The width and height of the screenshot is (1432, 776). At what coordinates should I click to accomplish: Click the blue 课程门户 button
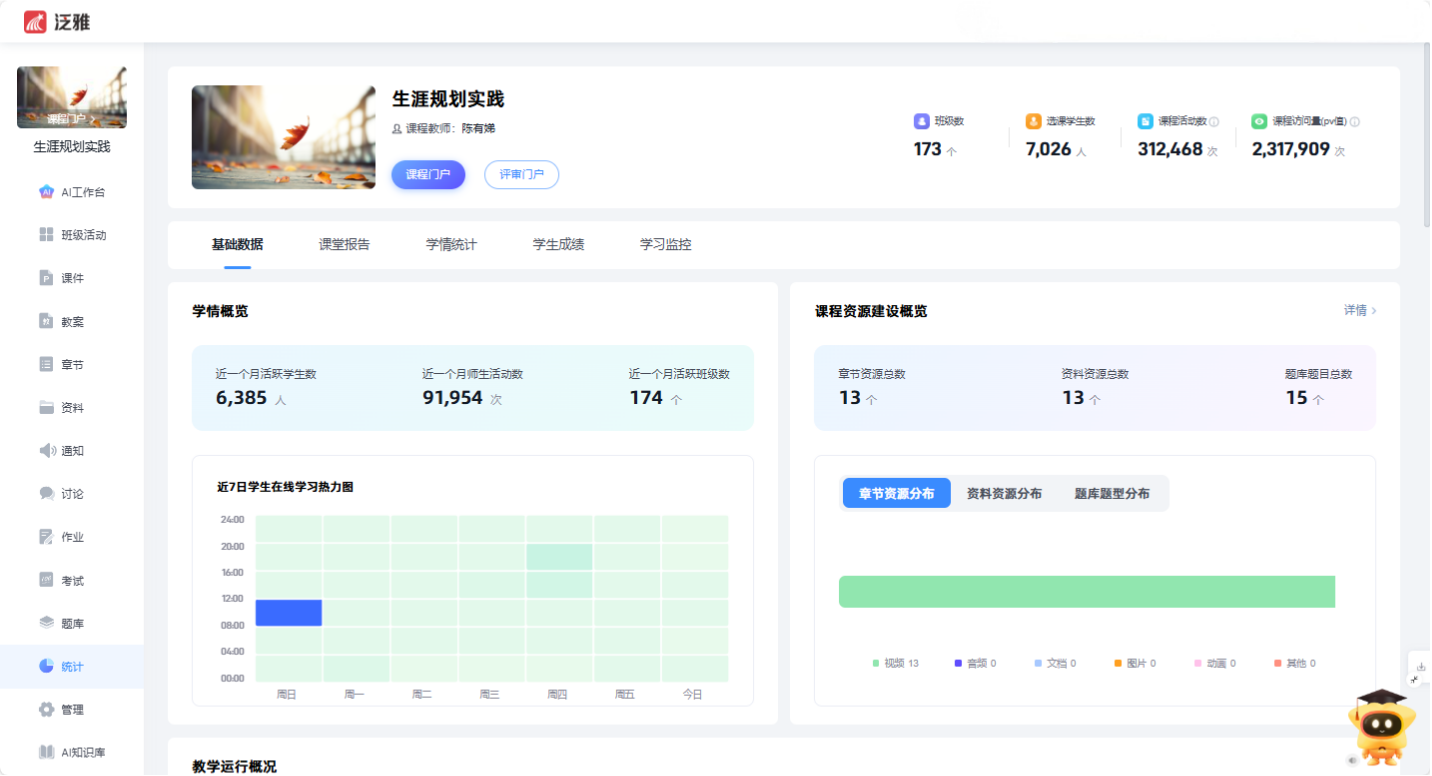pos(428,174)
